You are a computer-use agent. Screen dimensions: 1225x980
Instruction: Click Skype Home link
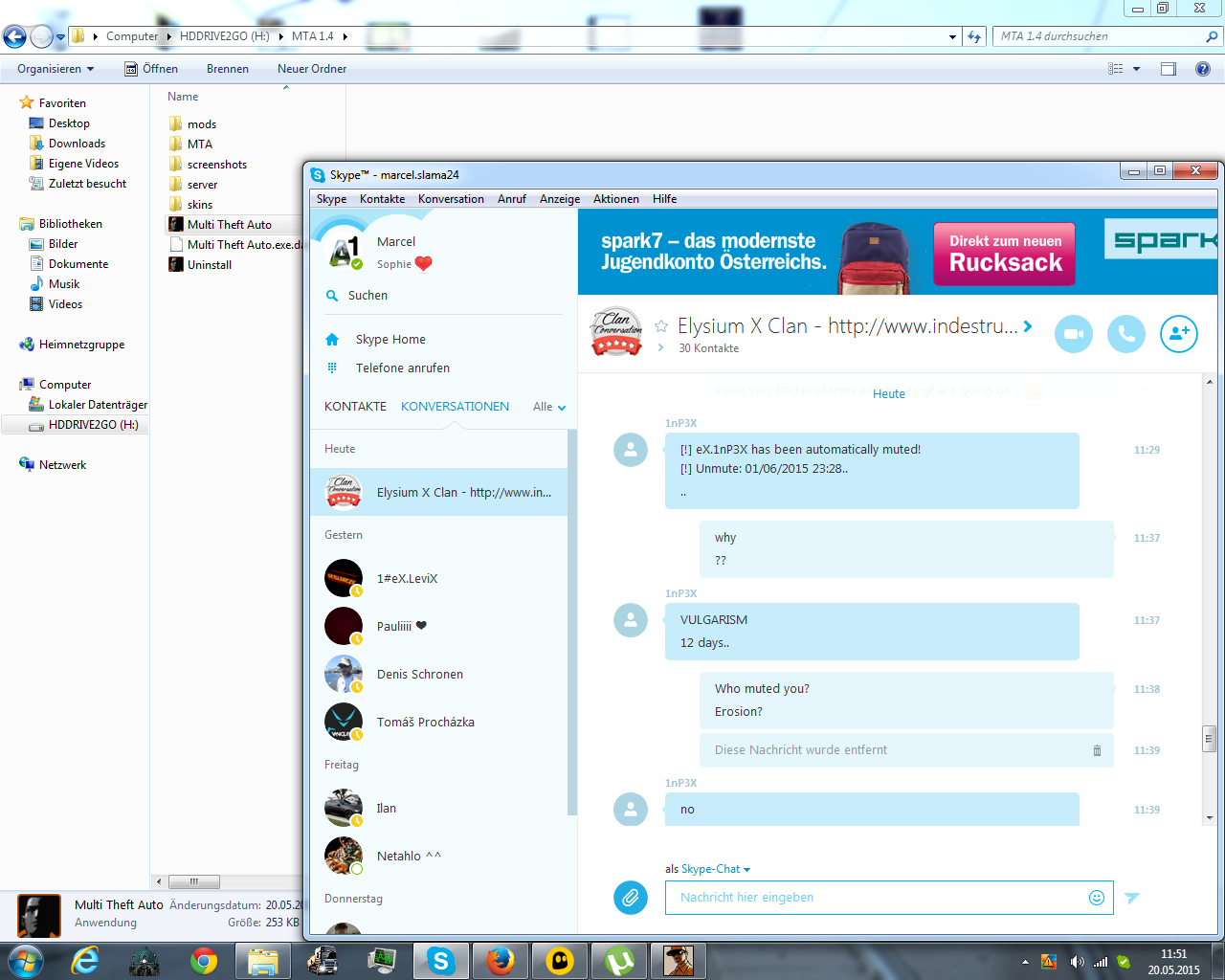390,340
